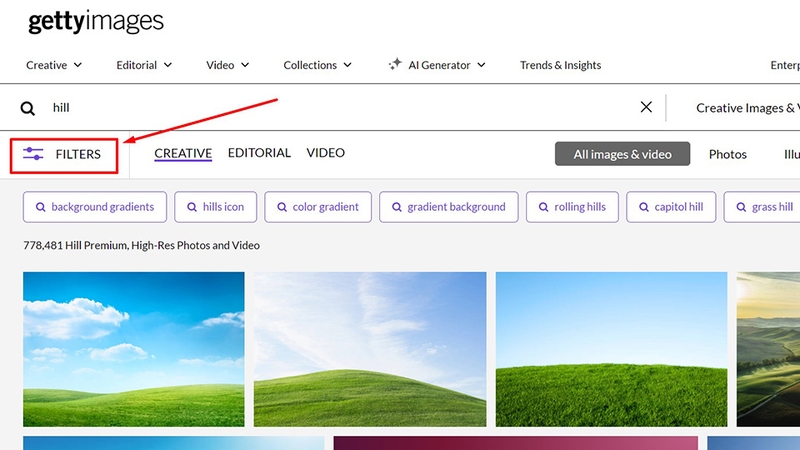The height and width of the screenshot is (450, 800).
Task: Search for background gradients suggestion
Action: [95, 207]
